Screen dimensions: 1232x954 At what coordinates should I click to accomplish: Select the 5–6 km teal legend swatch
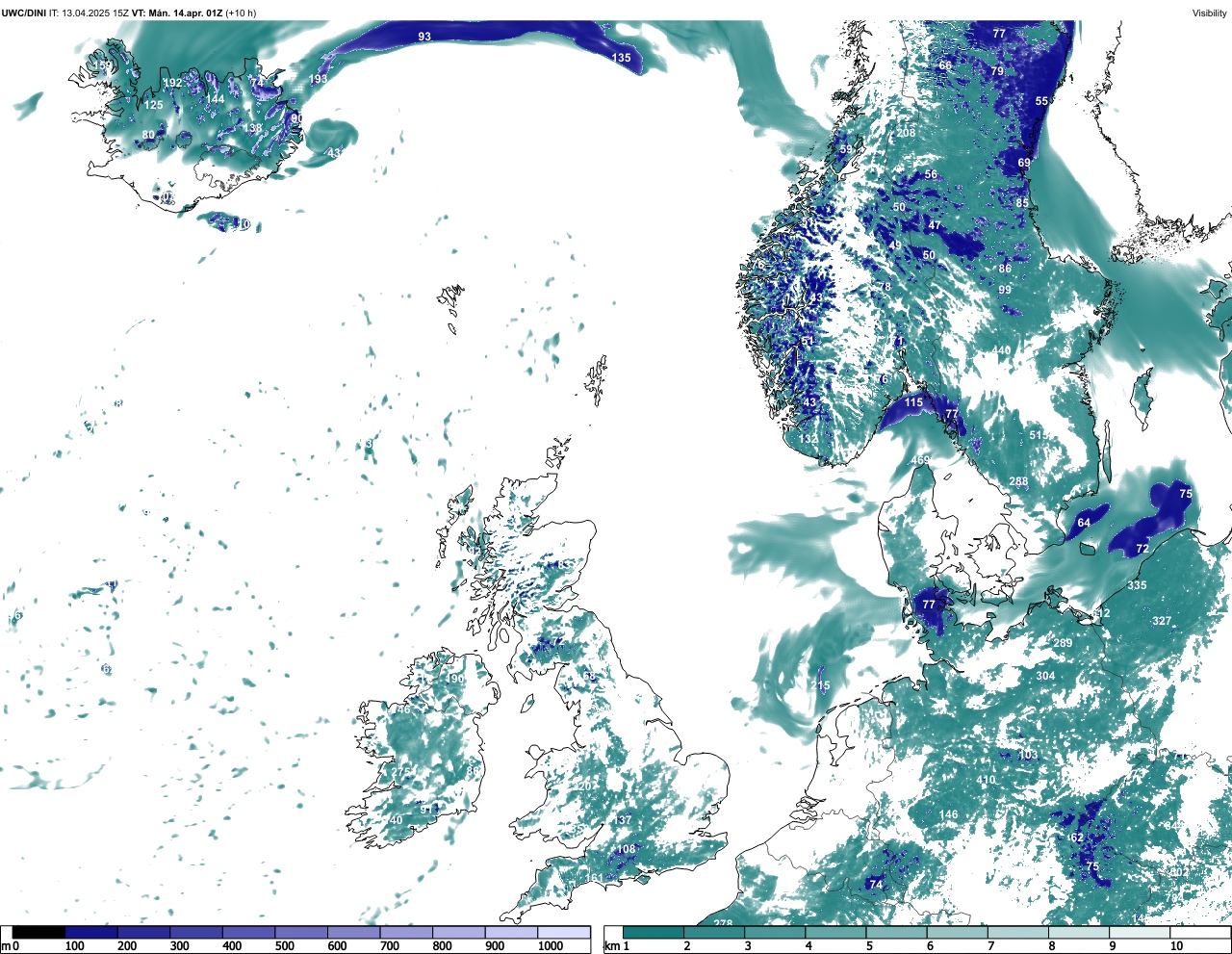click(897, 933)
